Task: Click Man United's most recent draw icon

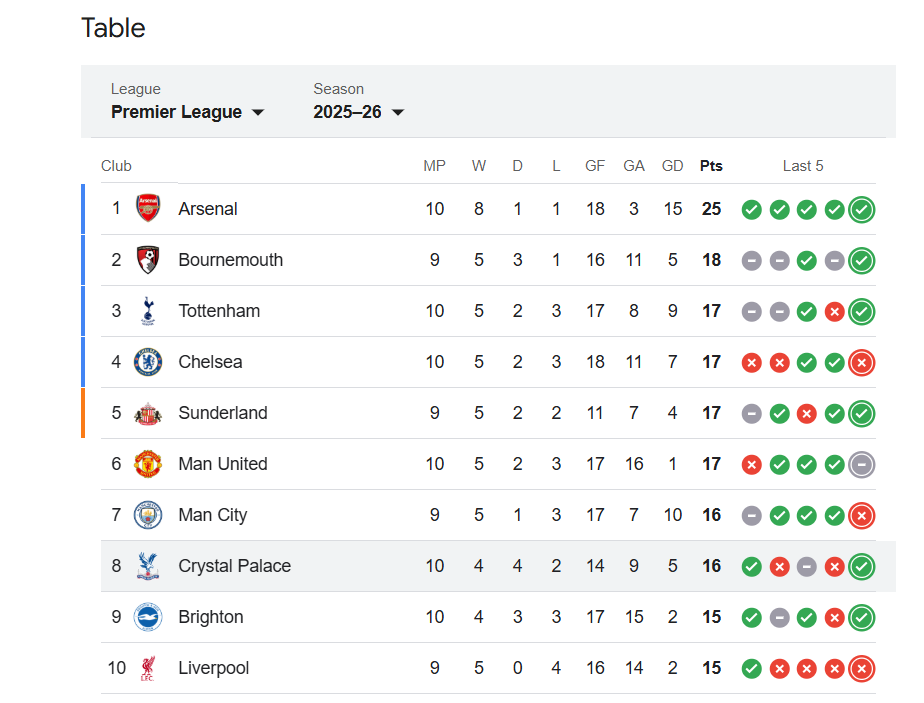Action: pos(861,464)
